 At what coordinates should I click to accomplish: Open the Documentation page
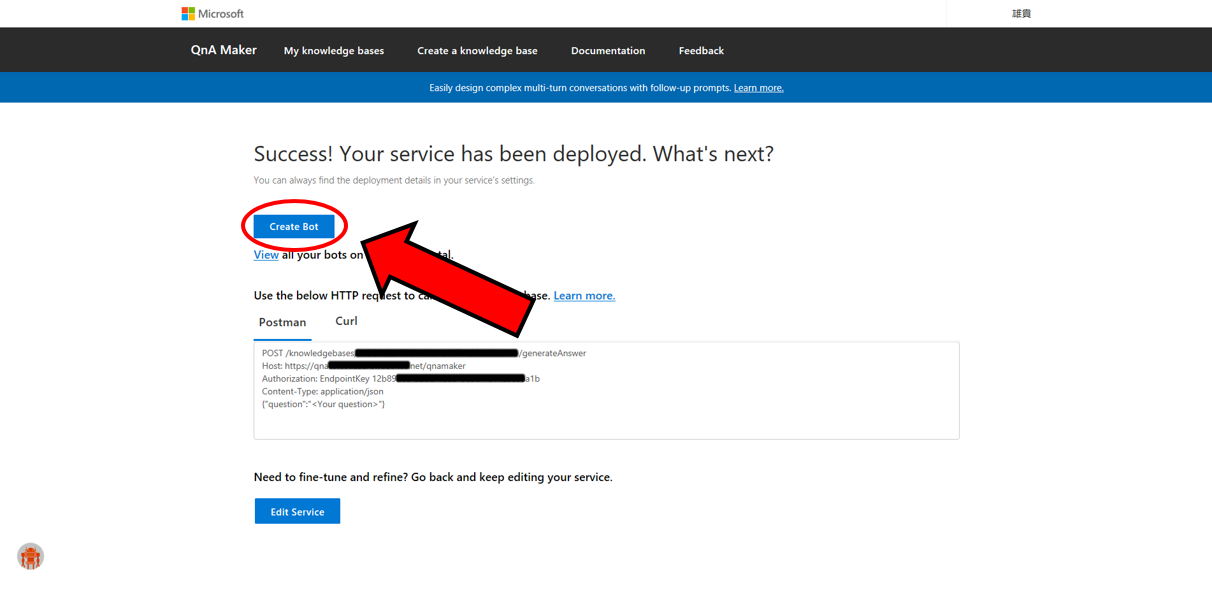[x=608, y=51]
